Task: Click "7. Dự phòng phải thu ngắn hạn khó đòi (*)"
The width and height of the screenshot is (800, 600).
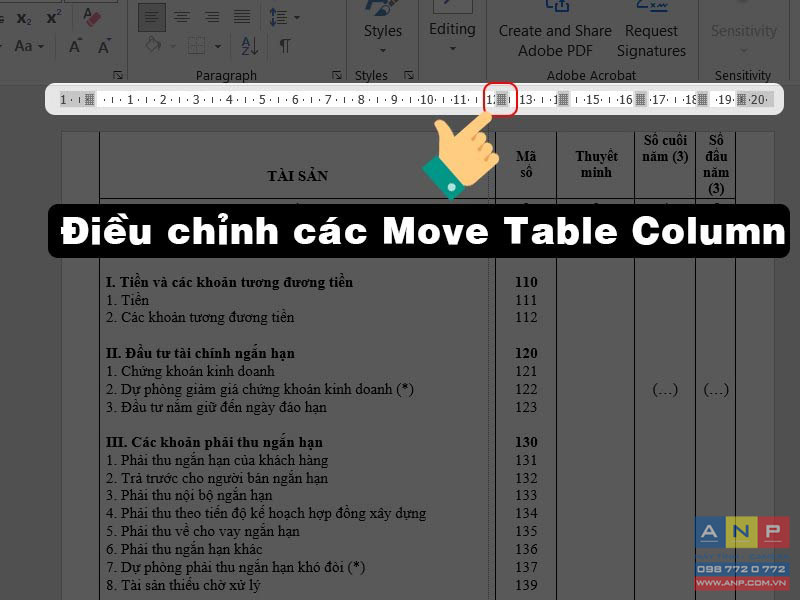Action: coord(236,567)
